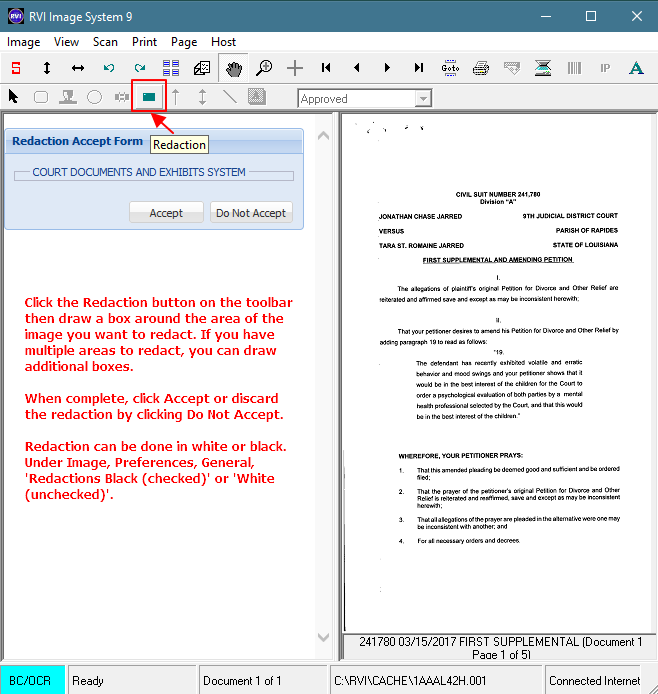Image resolution: width=658 pixels, height=694 pixels.
Task: Click the barcode icon
Action: 574,68
